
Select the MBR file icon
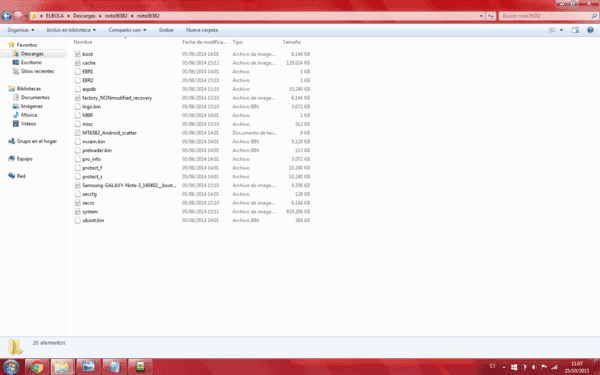click(x=77, y=115)
